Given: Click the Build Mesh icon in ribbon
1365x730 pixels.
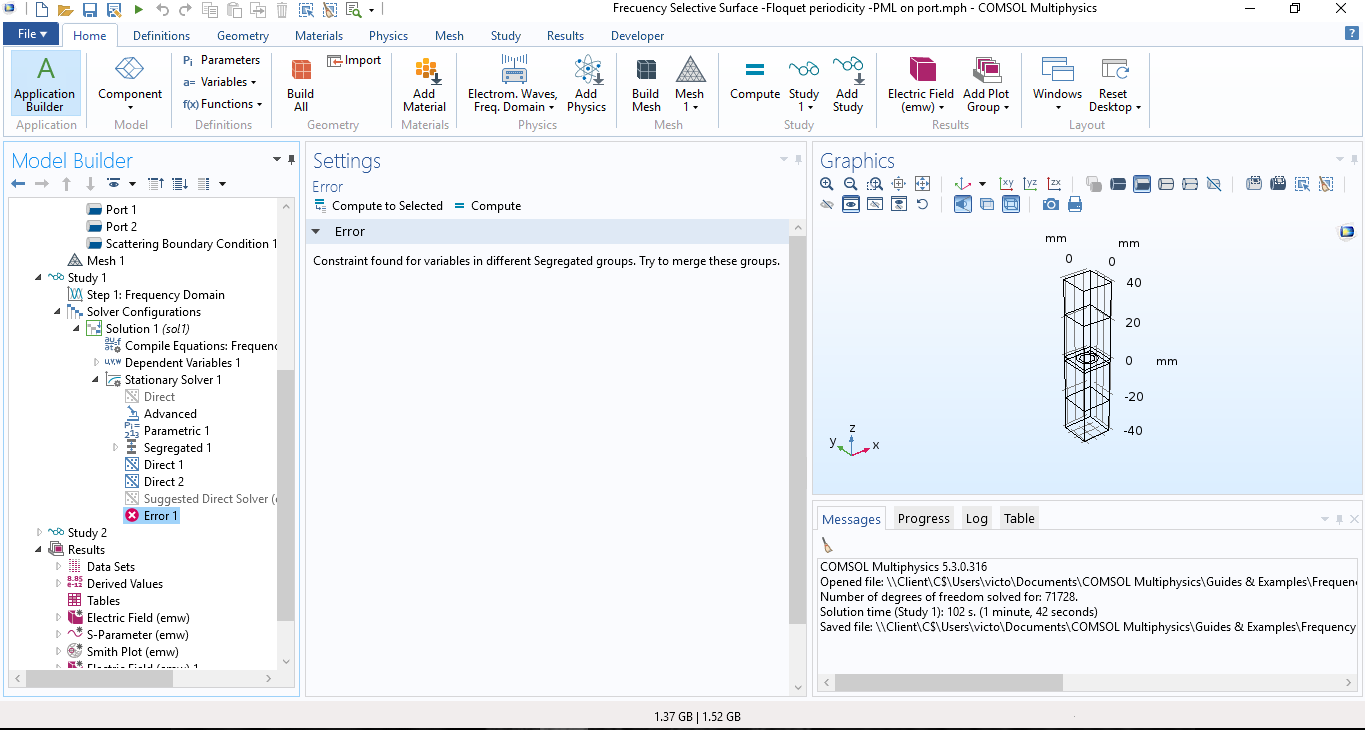Looking at the screenshot, I should pos(646,84).
